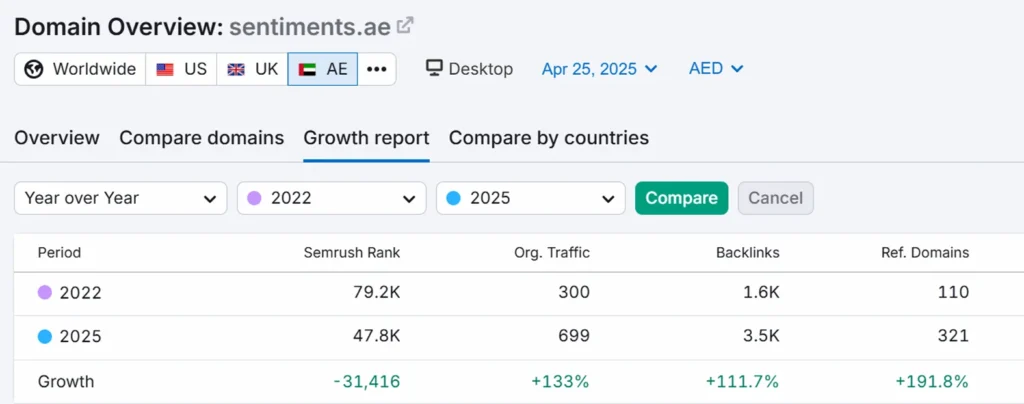
Task: Click the Growth row label
Action: pos(66,382)
